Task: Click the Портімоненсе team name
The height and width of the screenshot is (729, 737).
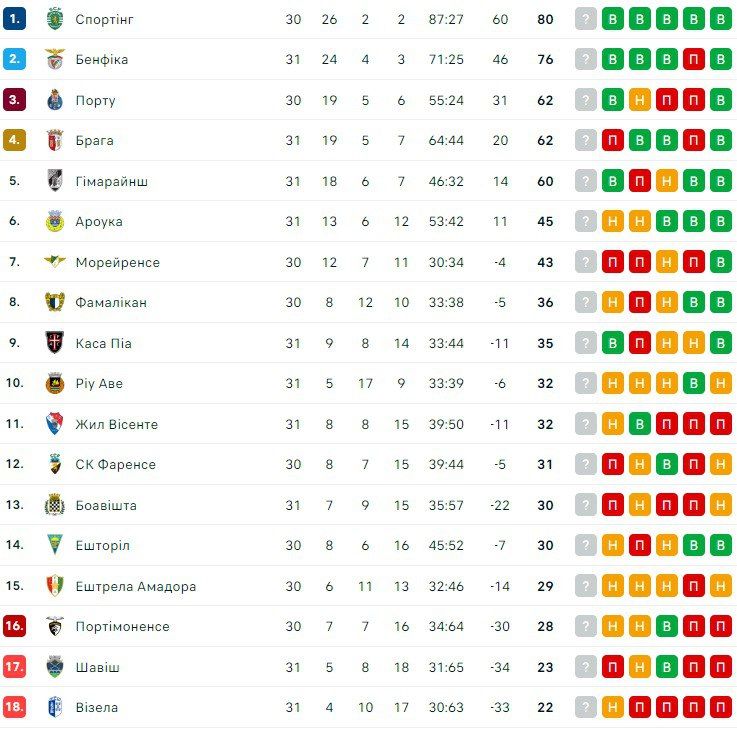Action: click(122, 626)
